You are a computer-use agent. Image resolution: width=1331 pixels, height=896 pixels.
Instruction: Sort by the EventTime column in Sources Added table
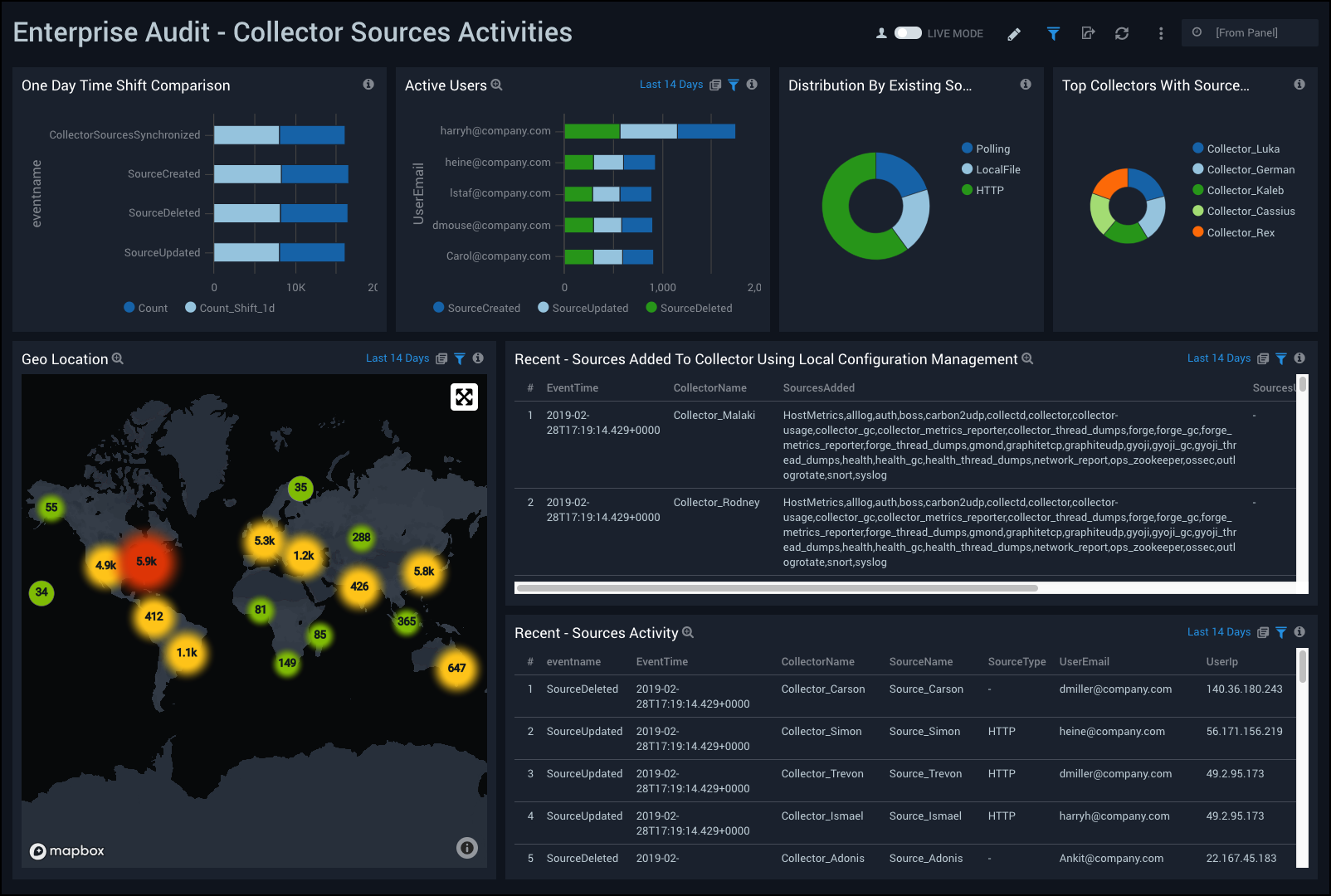[572, 388]
